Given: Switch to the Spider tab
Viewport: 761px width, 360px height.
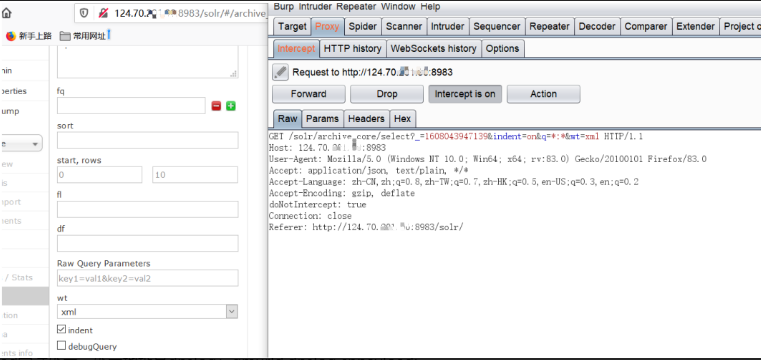Looking at the screenshot, I should tap(363, 27).
